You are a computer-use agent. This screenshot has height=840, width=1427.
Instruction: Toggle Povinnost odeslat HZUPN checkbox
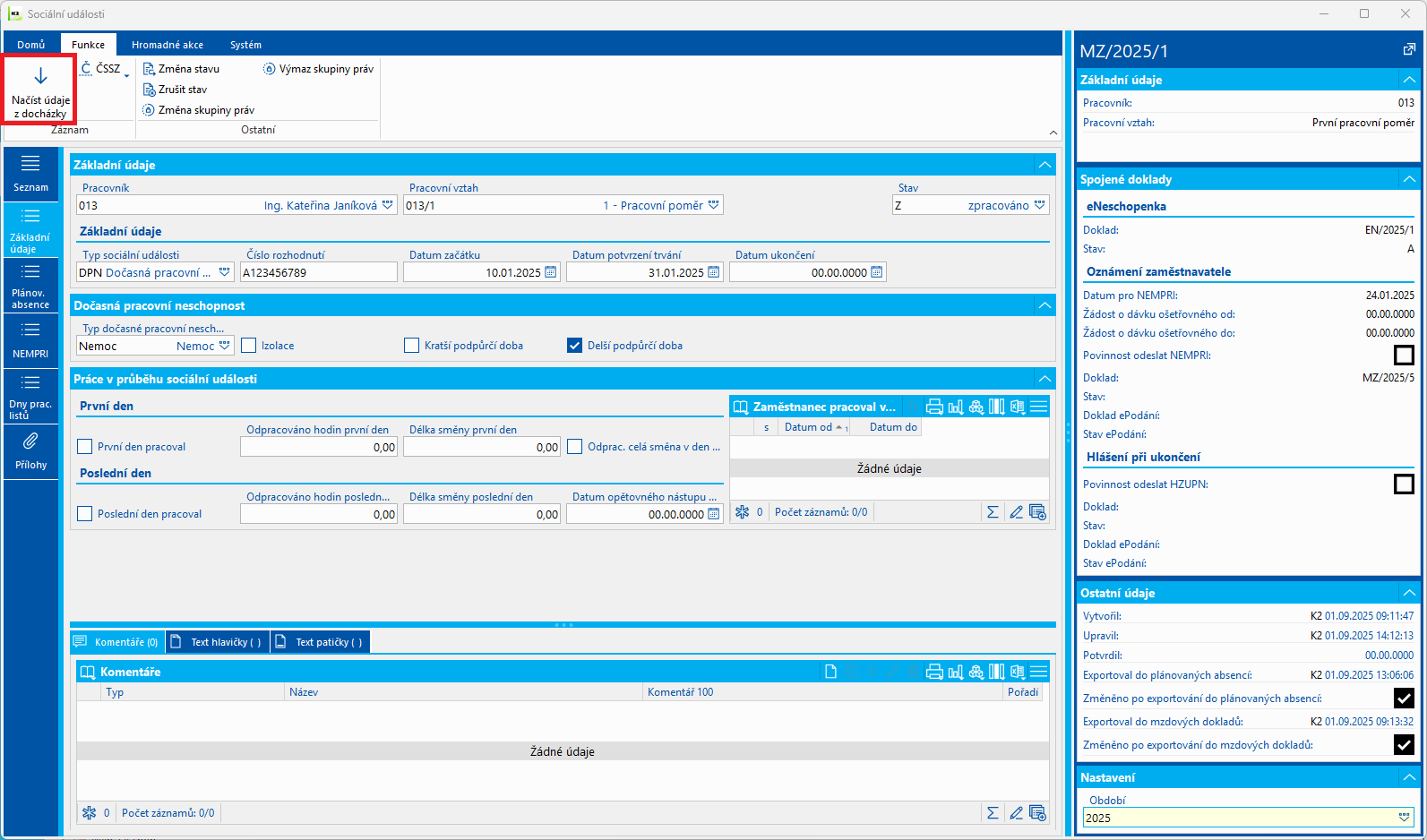pos(1404,484)
